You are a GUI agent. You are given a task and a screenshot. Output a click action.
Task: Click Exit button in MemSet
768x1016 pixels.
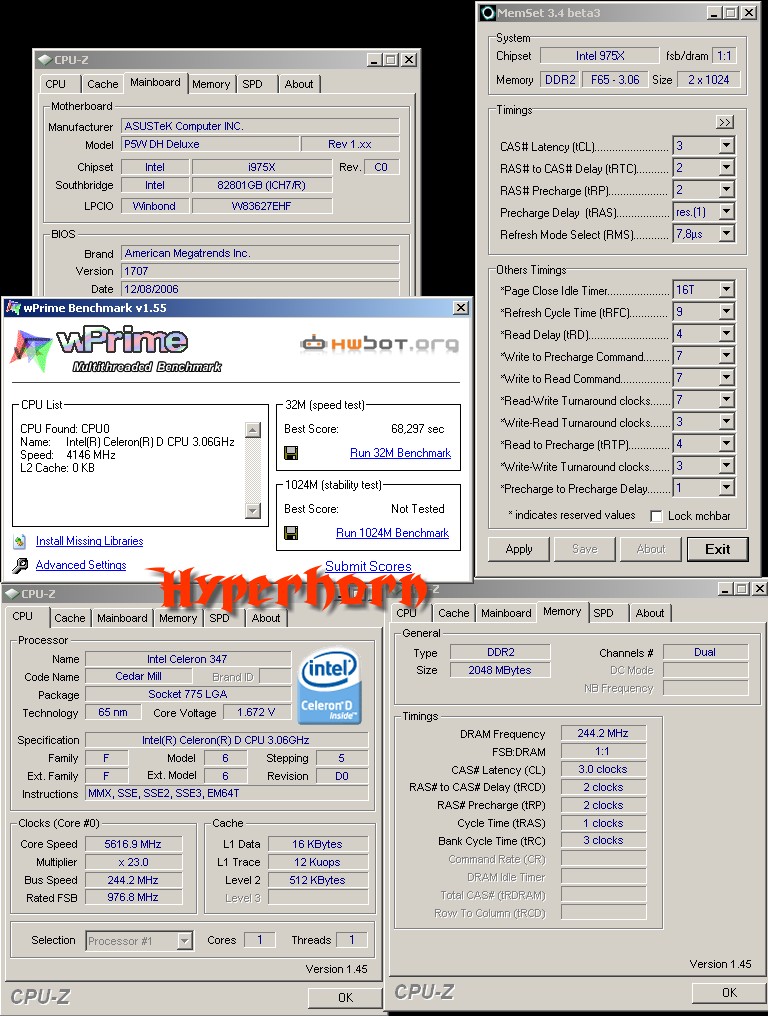pos(717,549)
